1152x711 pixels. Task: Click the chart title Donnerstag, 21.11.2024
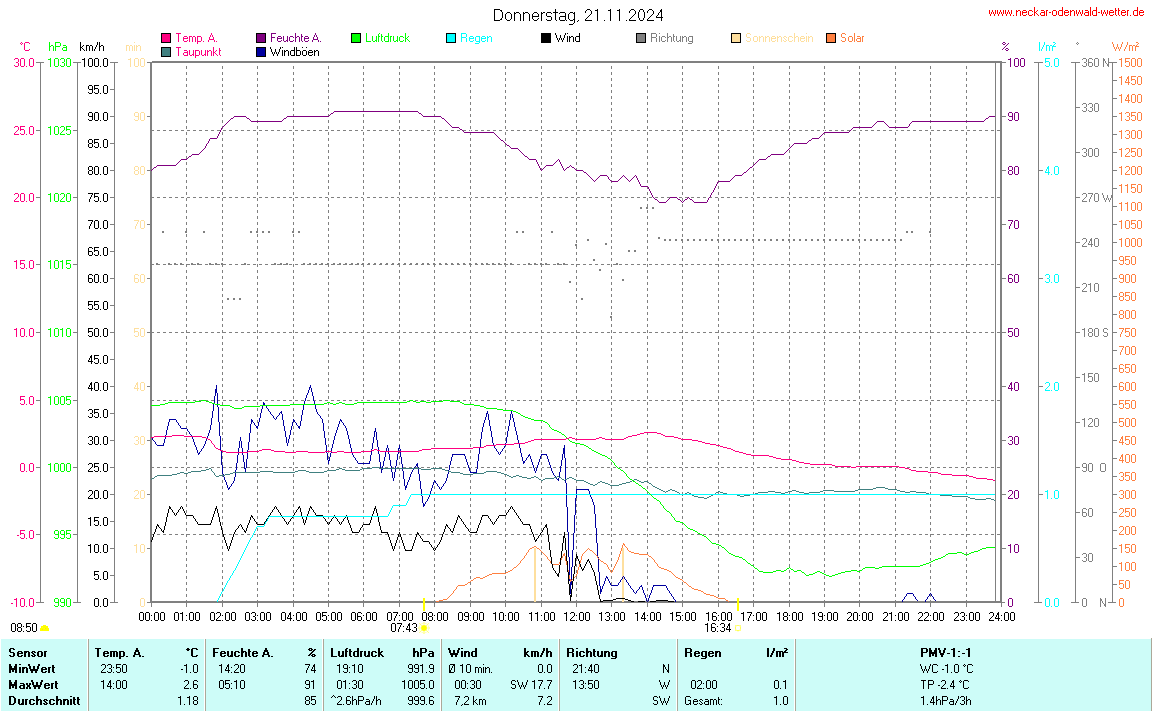pyautogui.click(x=577, y=15)
